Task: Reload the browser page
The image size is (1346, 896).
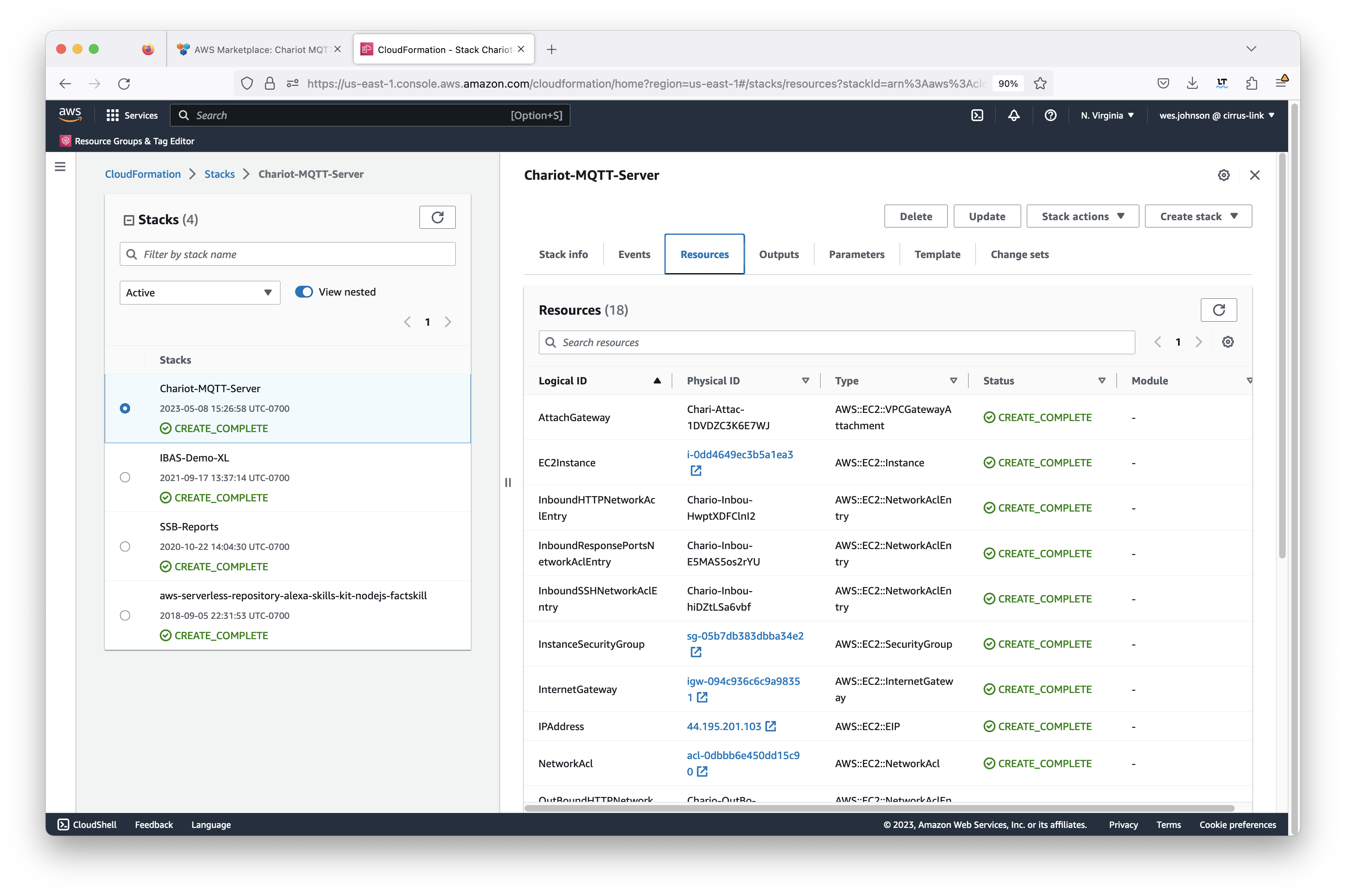Action: click(x=124, y=84)
